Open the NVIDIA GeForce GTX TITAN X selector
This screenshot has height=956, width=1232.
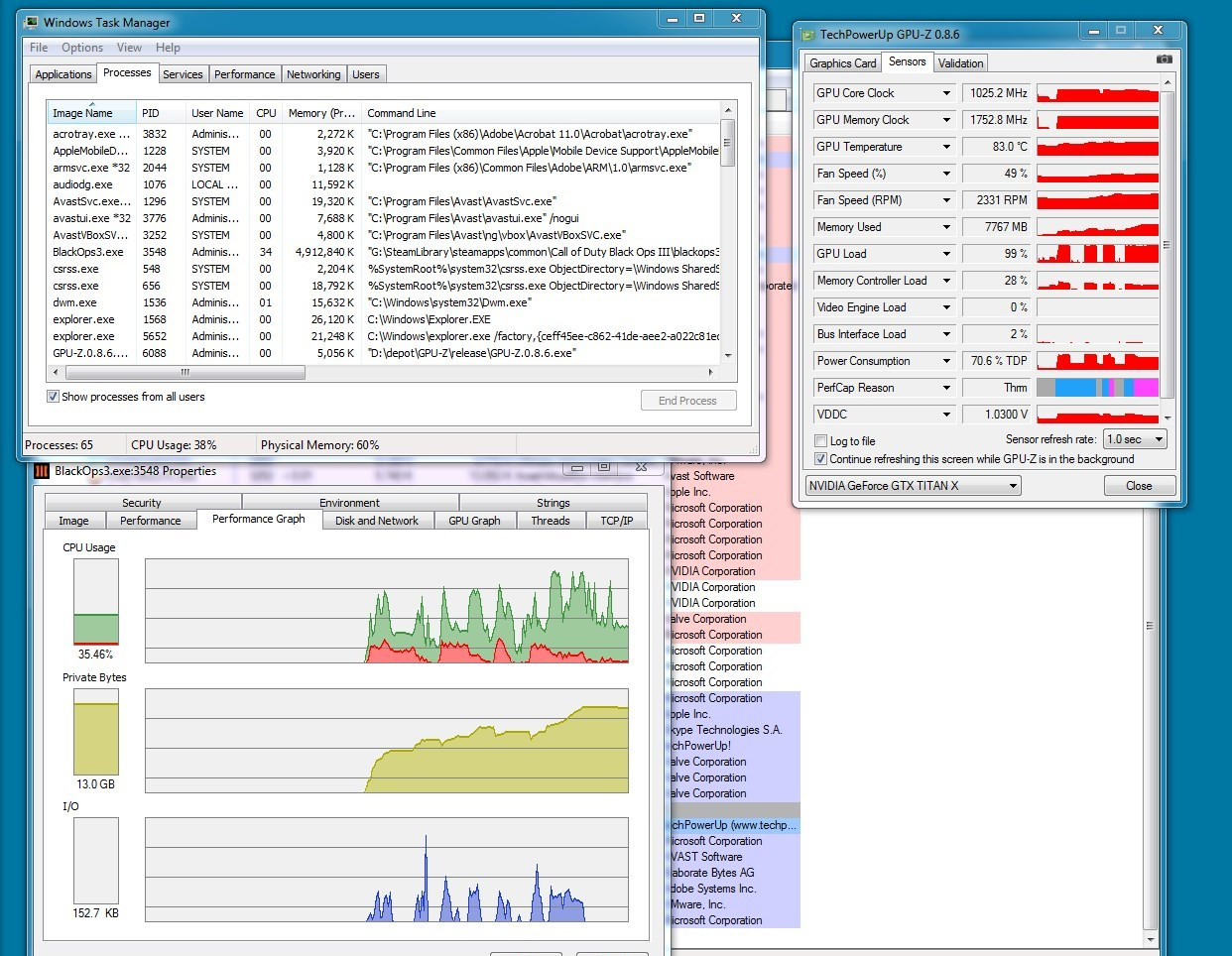click(x=913, y=486)
